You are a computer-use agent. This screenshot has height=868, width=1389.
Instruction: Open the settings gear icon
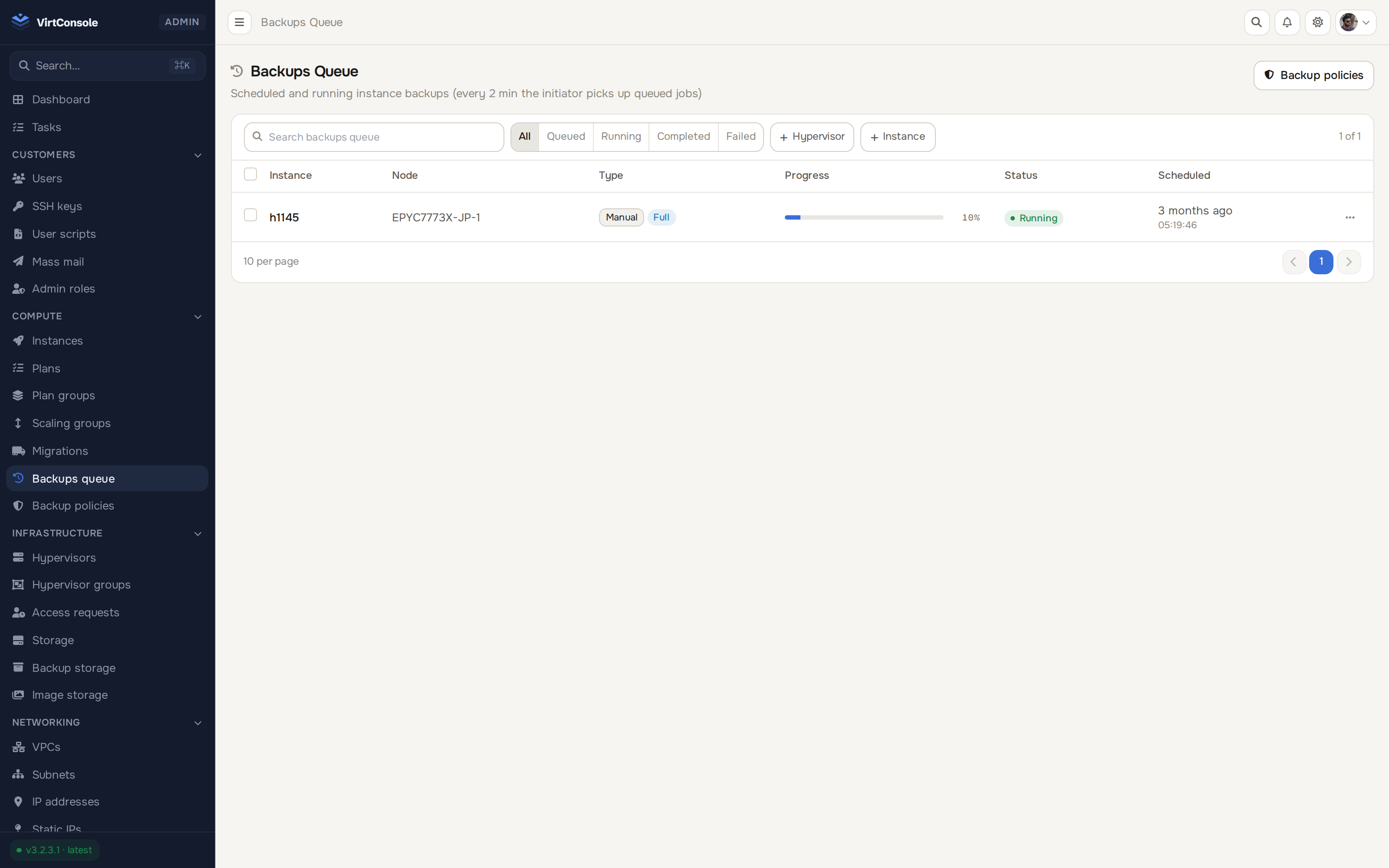click(1317, 23)
